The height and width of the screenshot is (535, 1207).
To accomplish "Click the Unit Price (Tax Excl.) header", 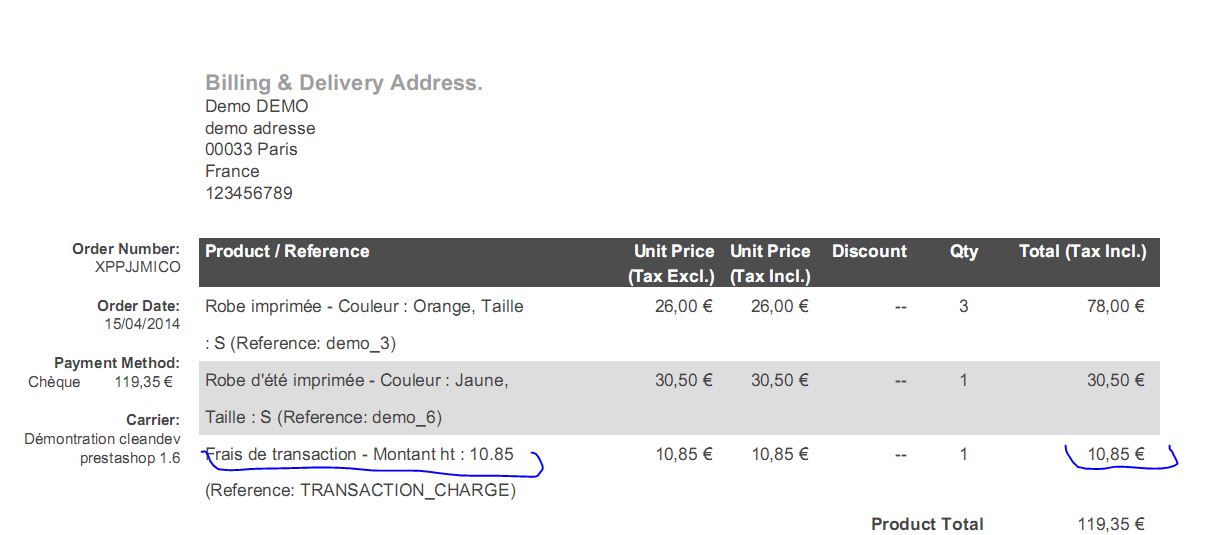I will coord(671,263).
